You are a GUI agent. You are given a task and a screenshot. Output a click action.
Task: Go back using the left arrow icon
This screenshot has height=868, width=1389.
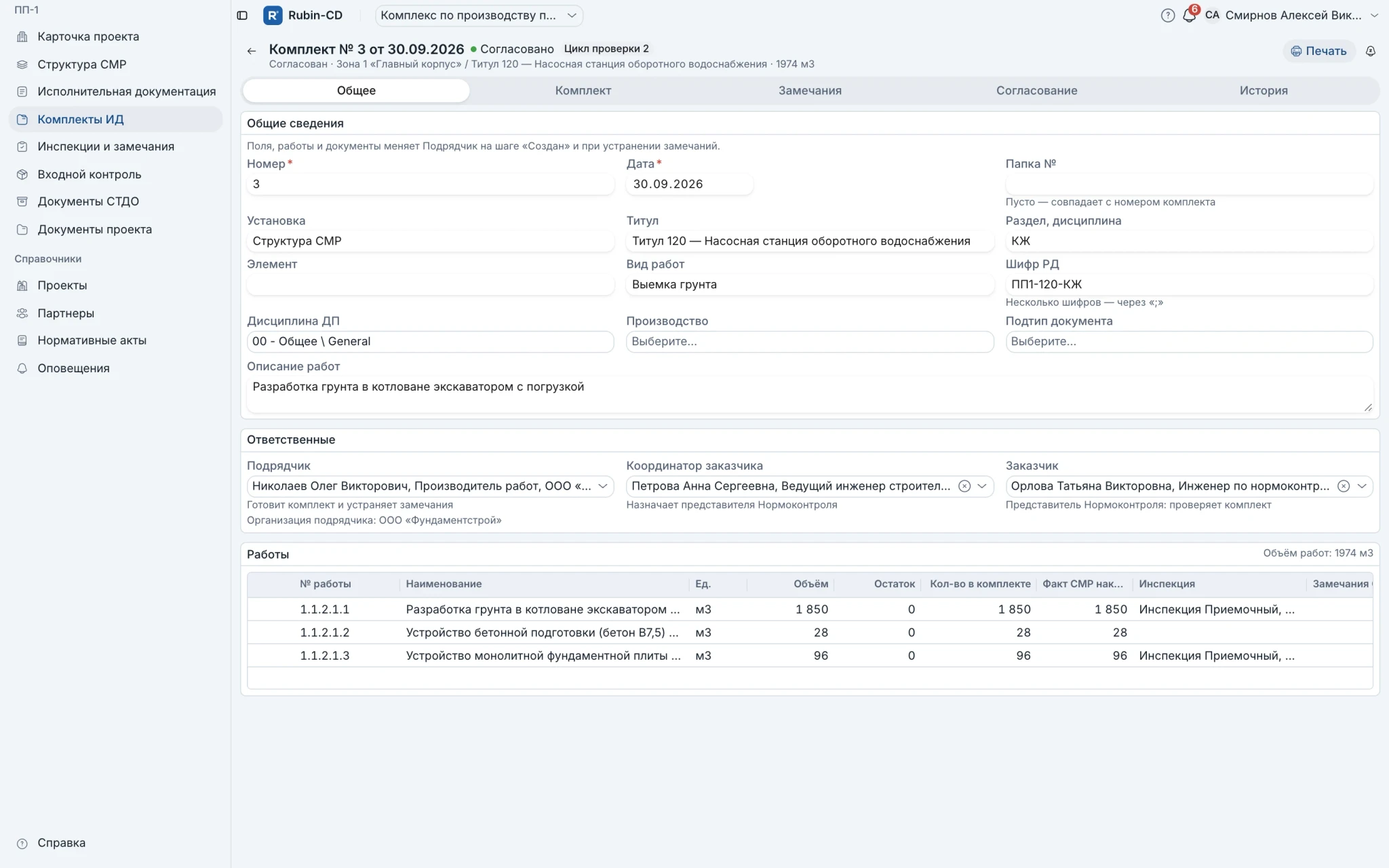pos(252,51)
